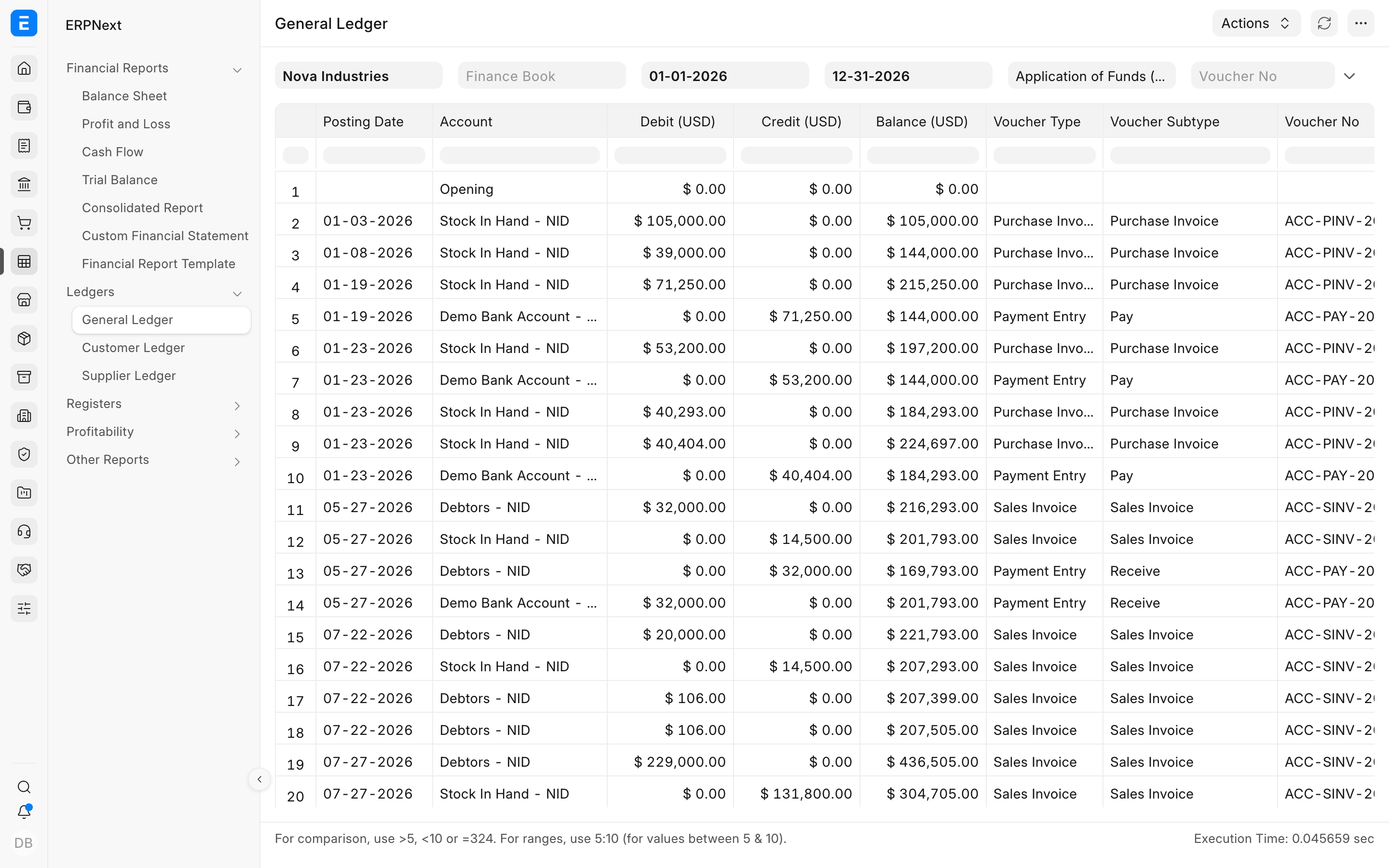Open the Profit and Loss report
The image size is (1389, 868).
coord(126,124)
